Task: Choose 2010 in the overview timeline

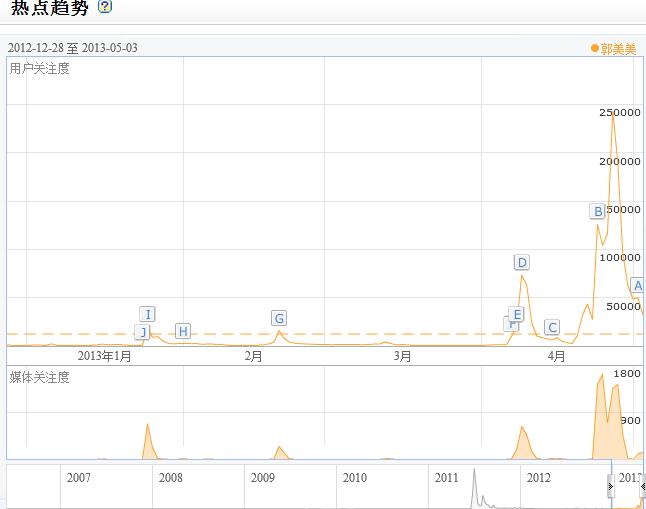Action: pos(354,478)
